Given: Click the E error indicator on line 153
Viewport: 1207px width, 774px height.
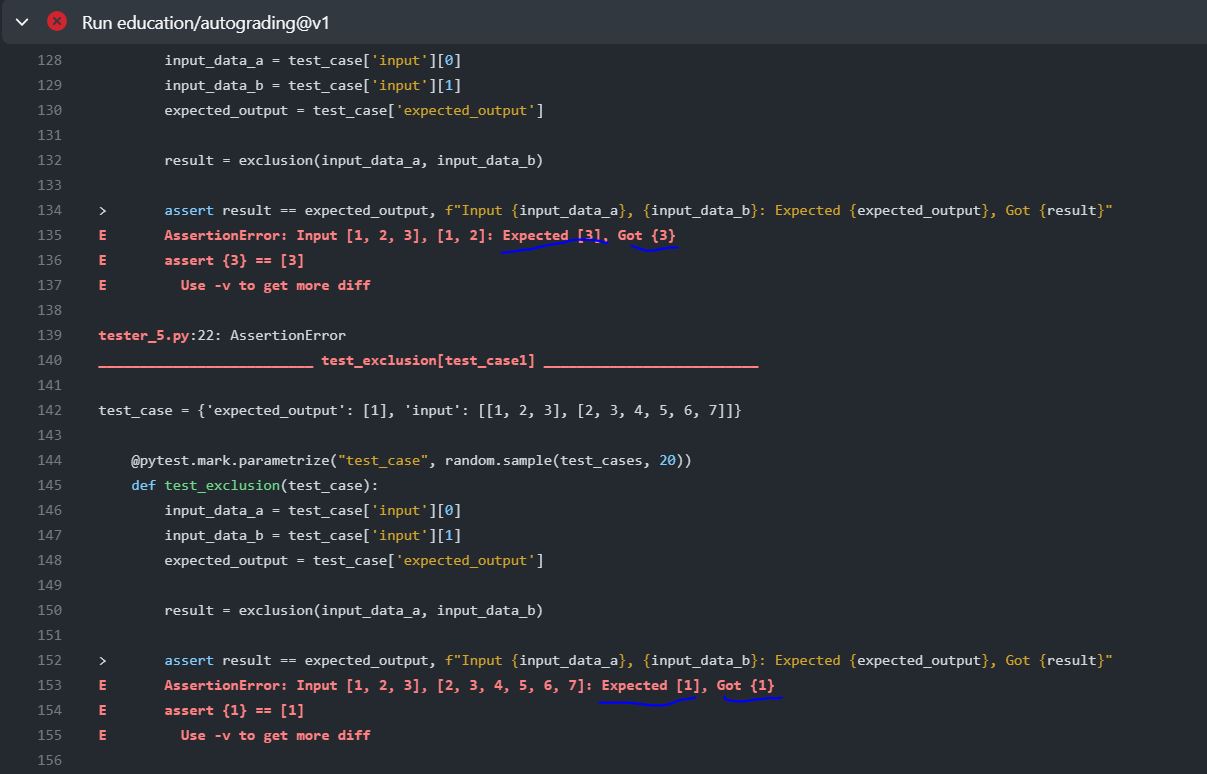Looking at the screenshot, I should (x=102, y=685).
